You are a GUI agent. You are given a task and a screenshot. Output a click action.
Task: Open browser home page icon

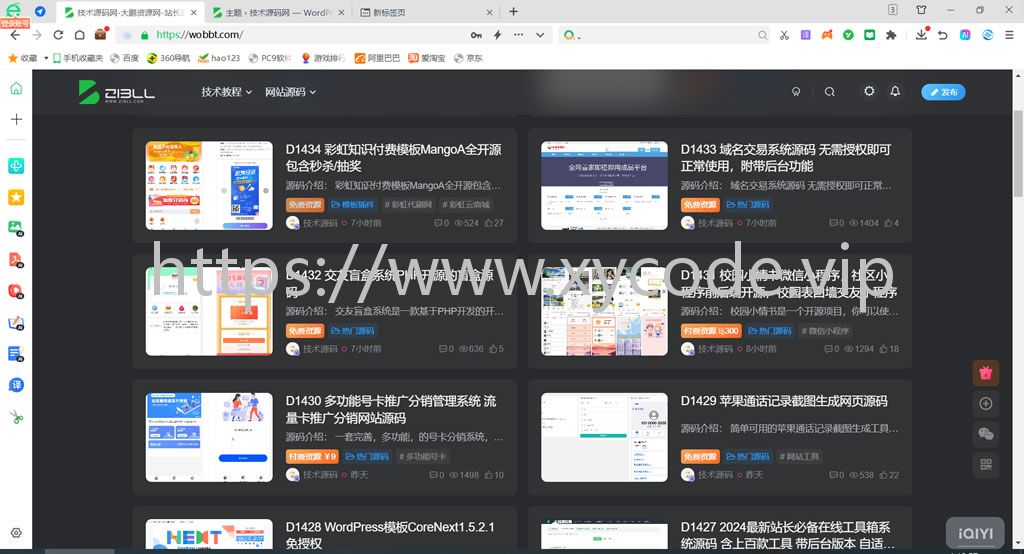pos(79,35)
